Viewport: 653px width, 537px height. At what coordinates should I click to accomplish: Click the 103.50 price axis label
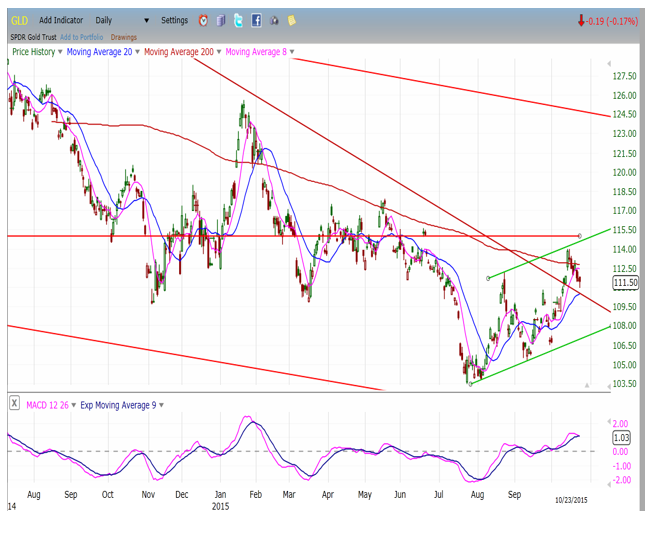(x=624, y=384)
